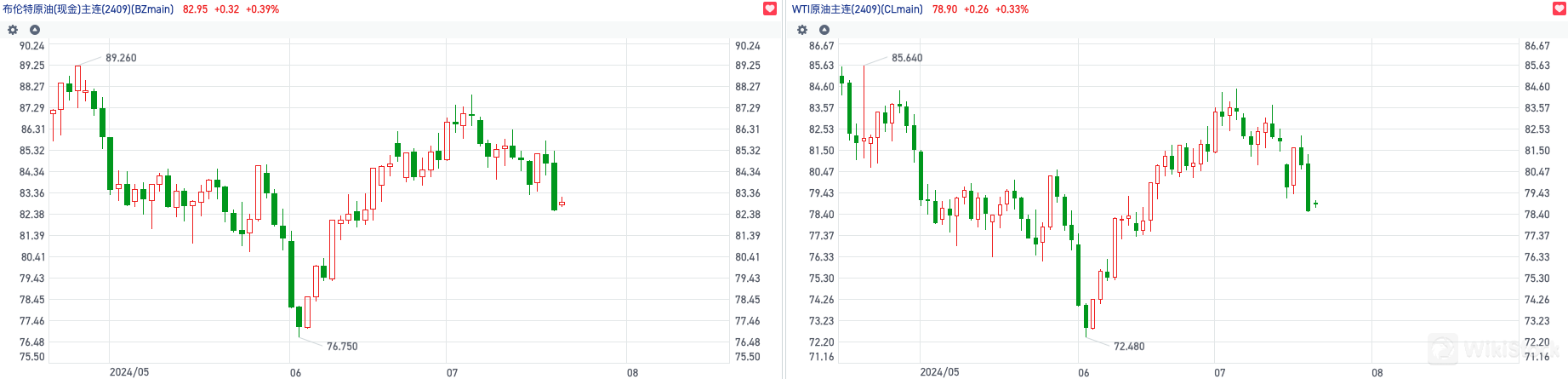Click the WTI +0.33% change value
Screen dimensions: 1568x379
(x=1012, y=9)
